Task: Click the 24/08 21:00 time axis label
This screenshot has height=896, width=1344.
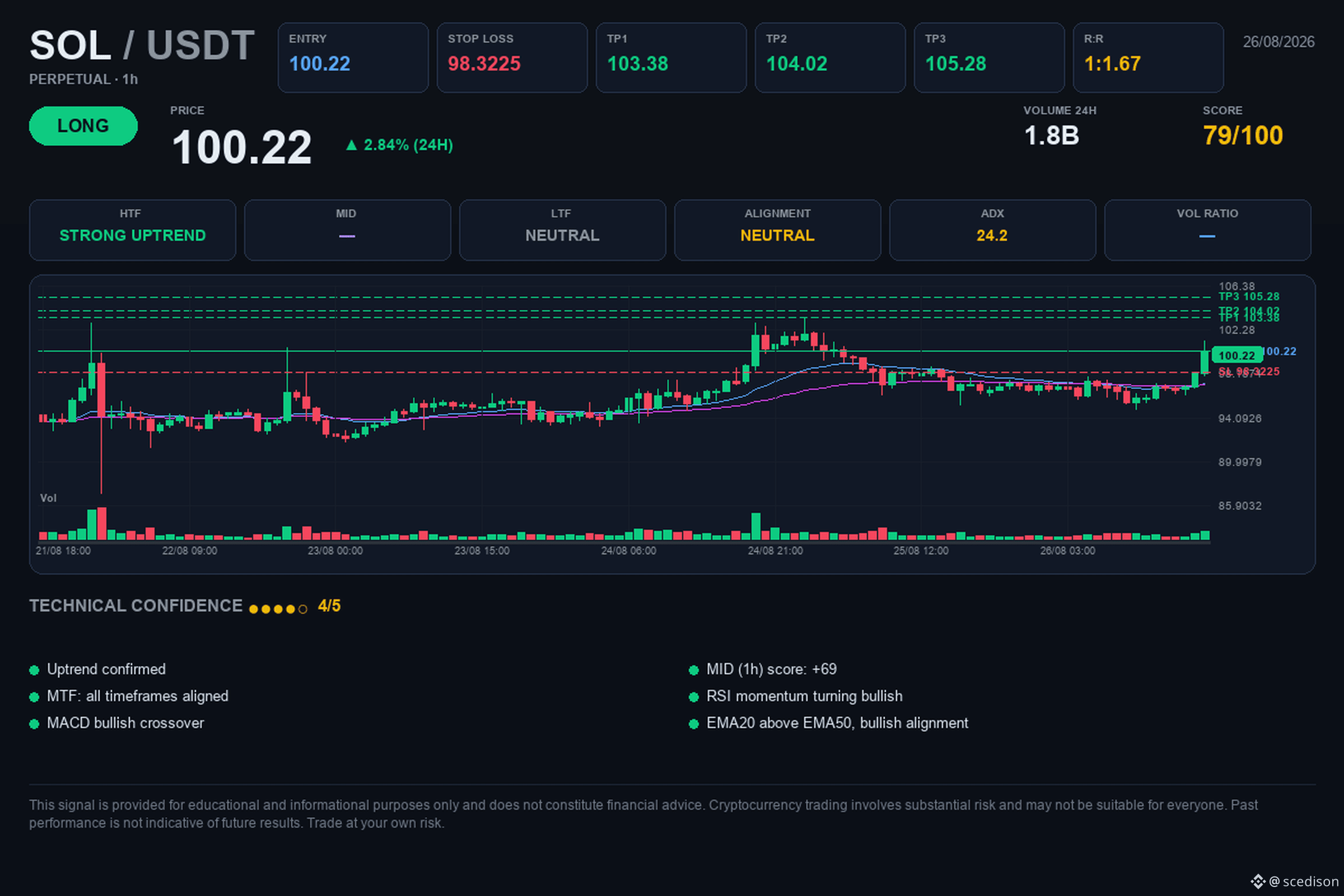Action: (x=776, y=551)
